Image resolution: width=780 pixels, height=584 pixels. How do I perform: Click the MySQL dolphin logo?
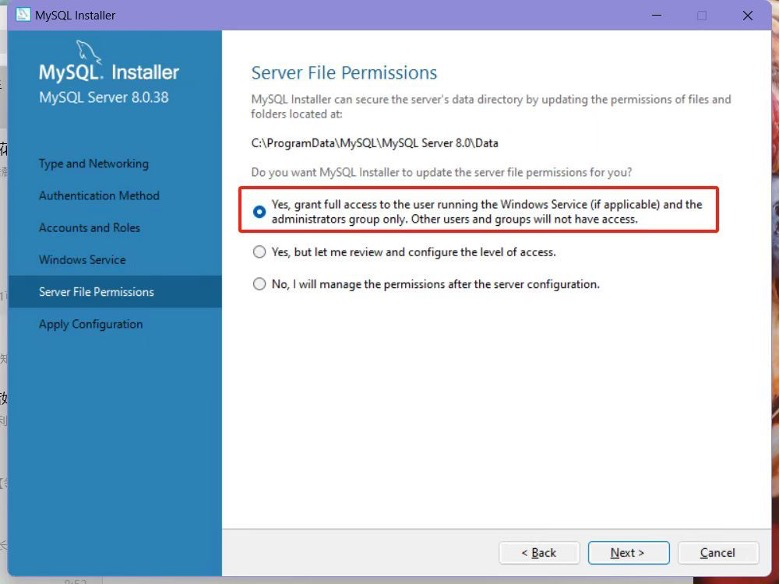coord(90,54)
